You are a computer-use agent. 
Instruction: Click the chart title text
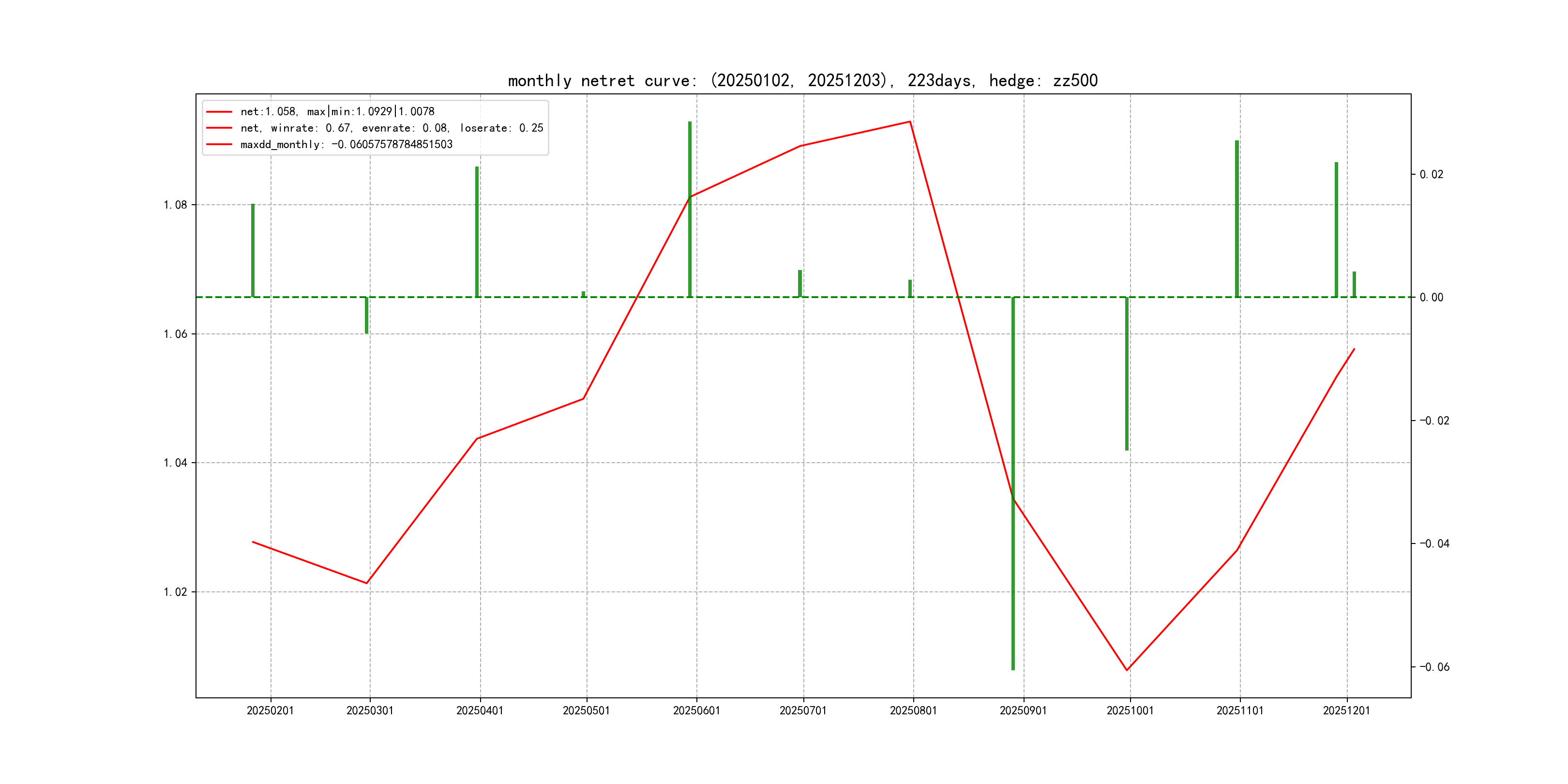coord(802,80)
